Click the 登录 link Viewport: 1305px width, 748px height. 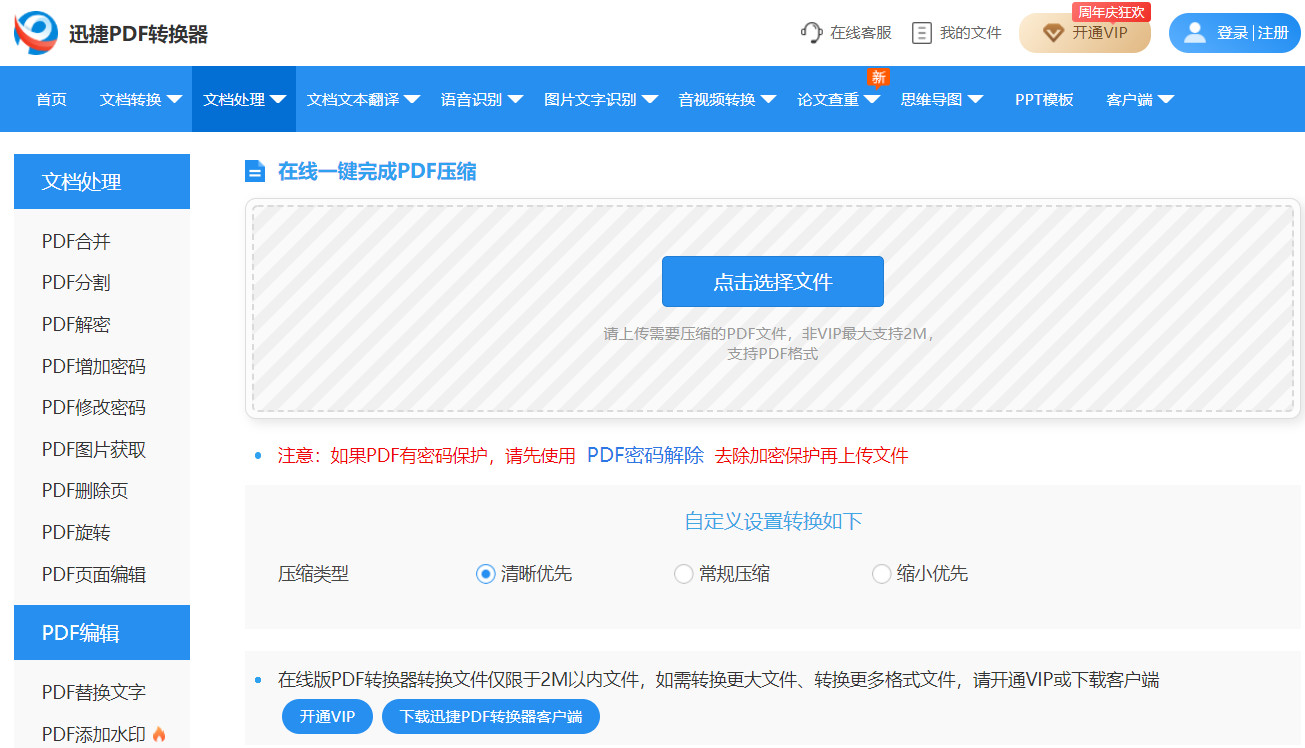pyautogui.click(x=1232, y=33)
